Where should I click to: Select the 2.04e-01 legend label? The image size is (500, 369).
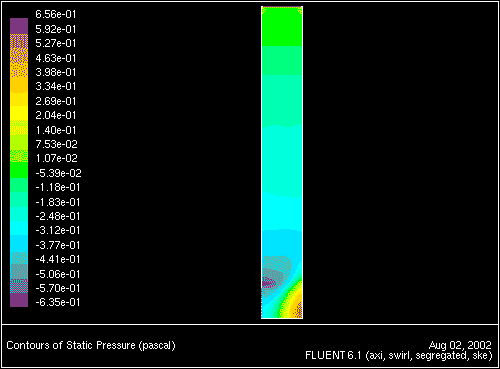56,115
